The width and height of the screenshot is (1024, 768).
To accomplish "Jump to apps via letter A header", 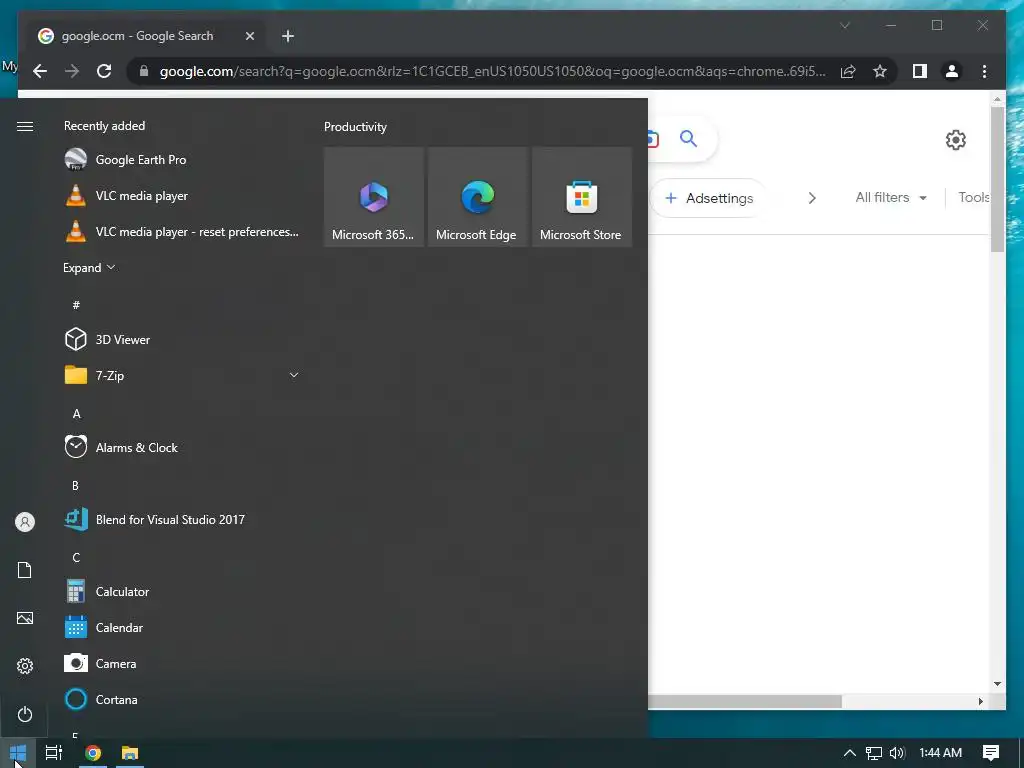I will [x=76, y=413].
